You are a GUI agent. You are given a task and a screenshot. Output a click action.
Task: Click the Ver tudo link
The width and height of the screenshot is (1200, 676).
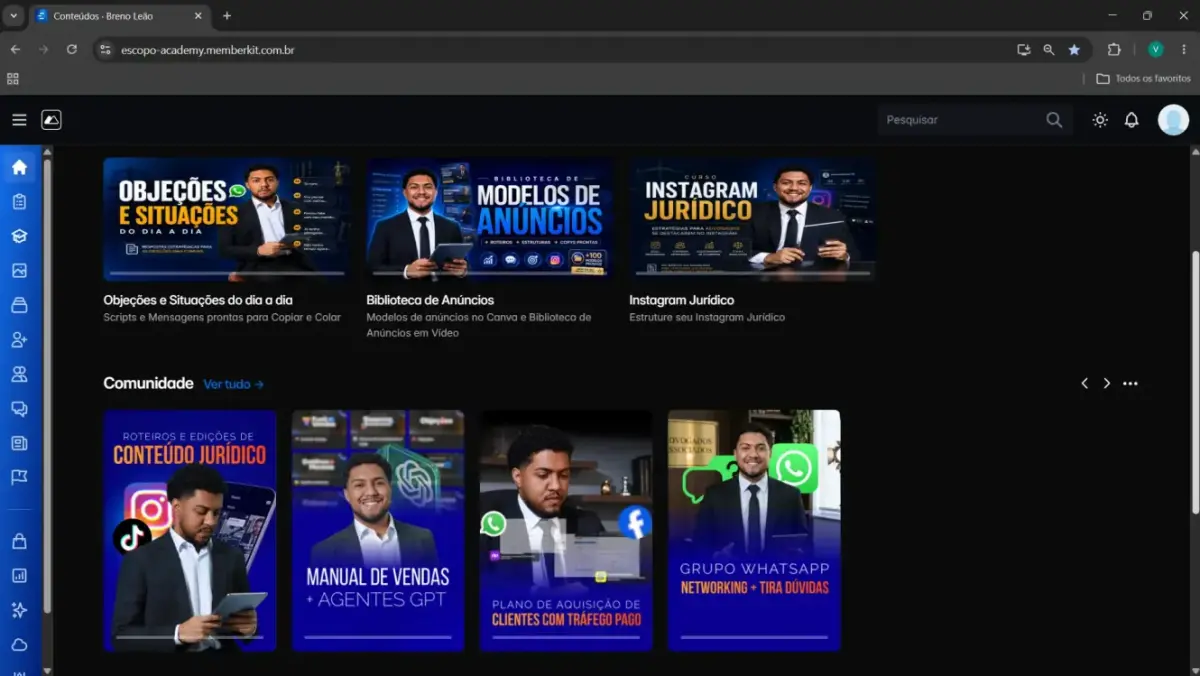tap(234, 384)
